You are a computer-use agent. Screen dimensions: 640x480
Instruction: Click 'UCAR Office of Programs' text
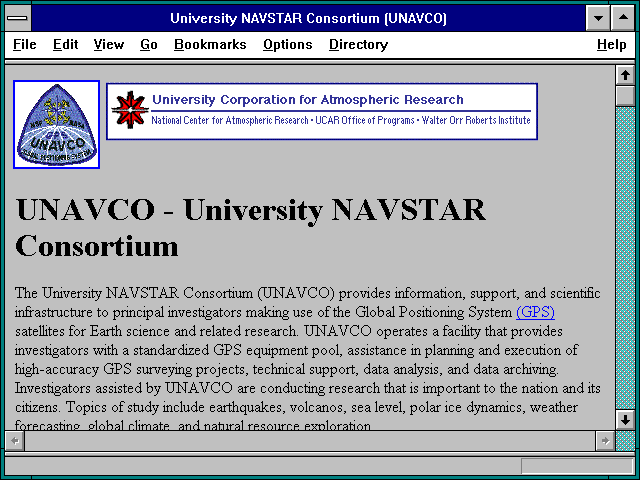pos(365,120)
